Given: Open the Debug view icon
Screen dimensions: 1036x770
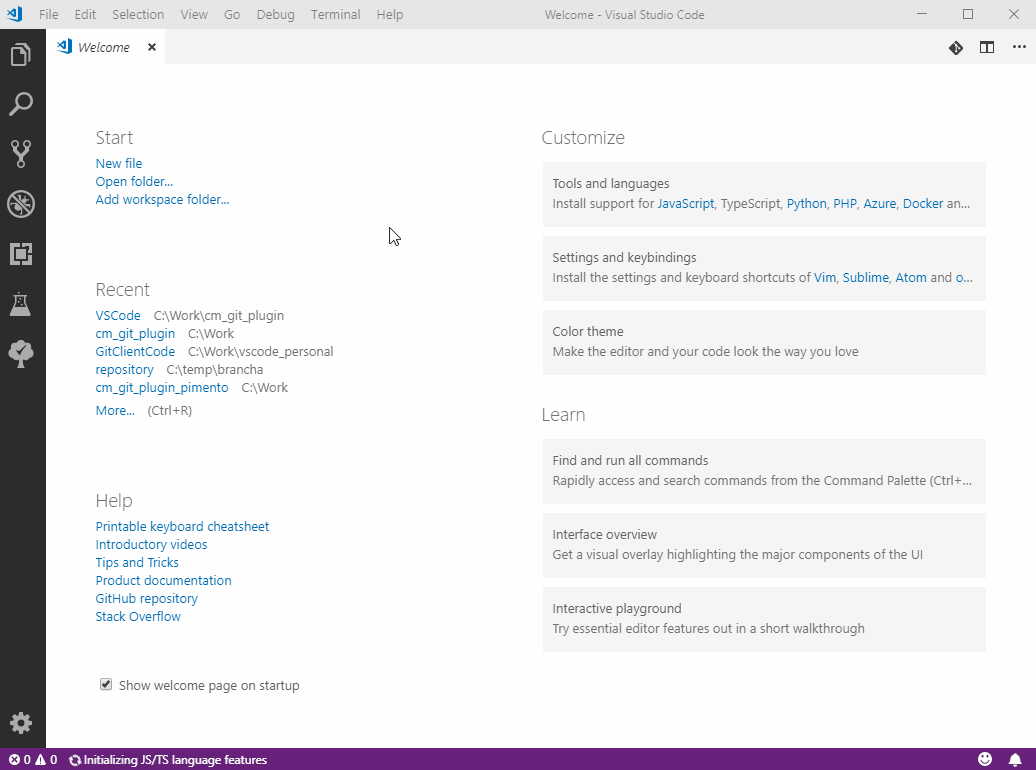Looking at the screenshot, I should (21, 204).
